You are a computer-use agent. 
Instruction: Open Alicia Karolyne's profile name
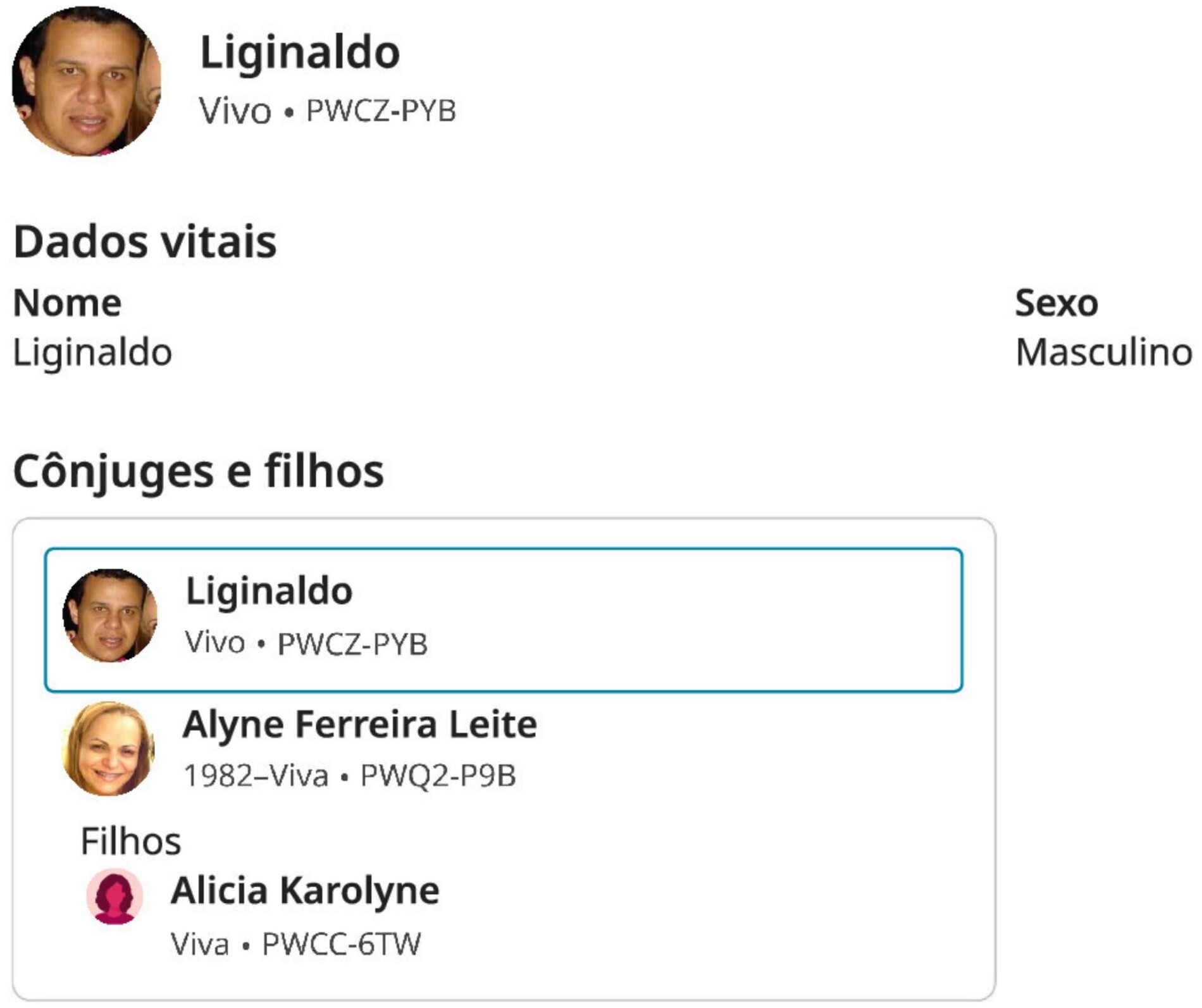coord(305,891)
